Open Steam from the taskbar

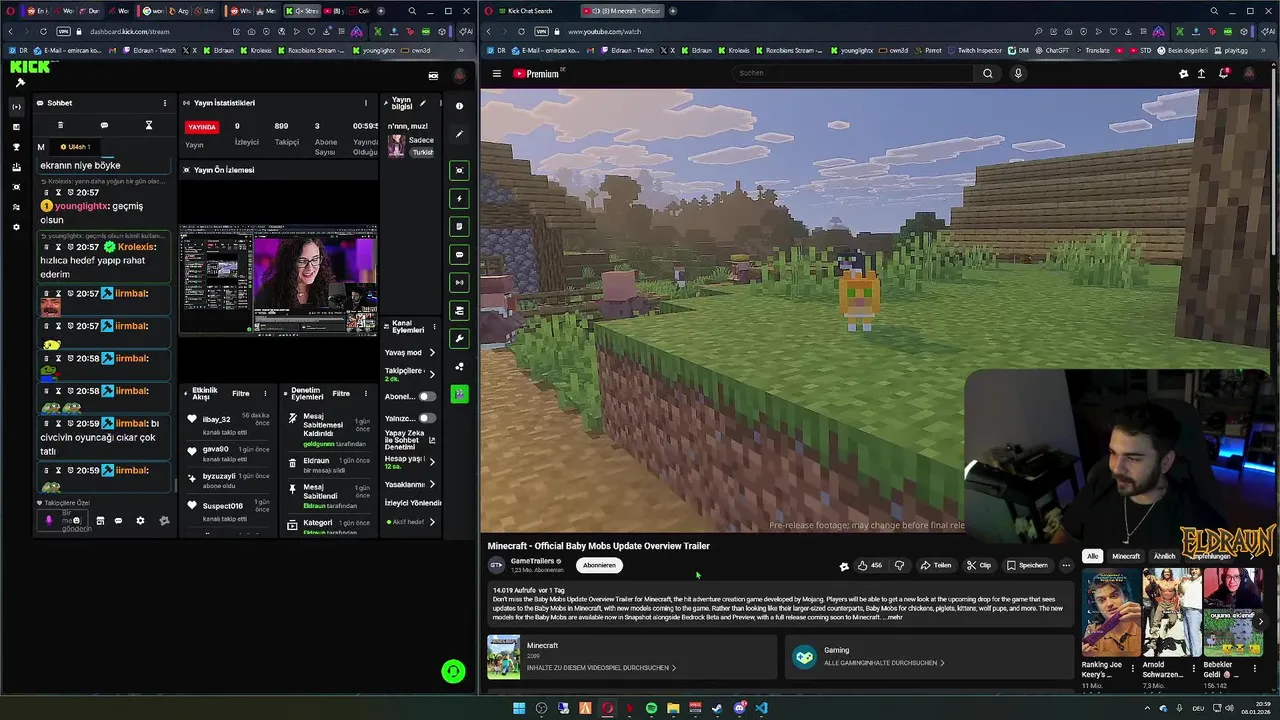pyautogui.click(x=717, y=708)
